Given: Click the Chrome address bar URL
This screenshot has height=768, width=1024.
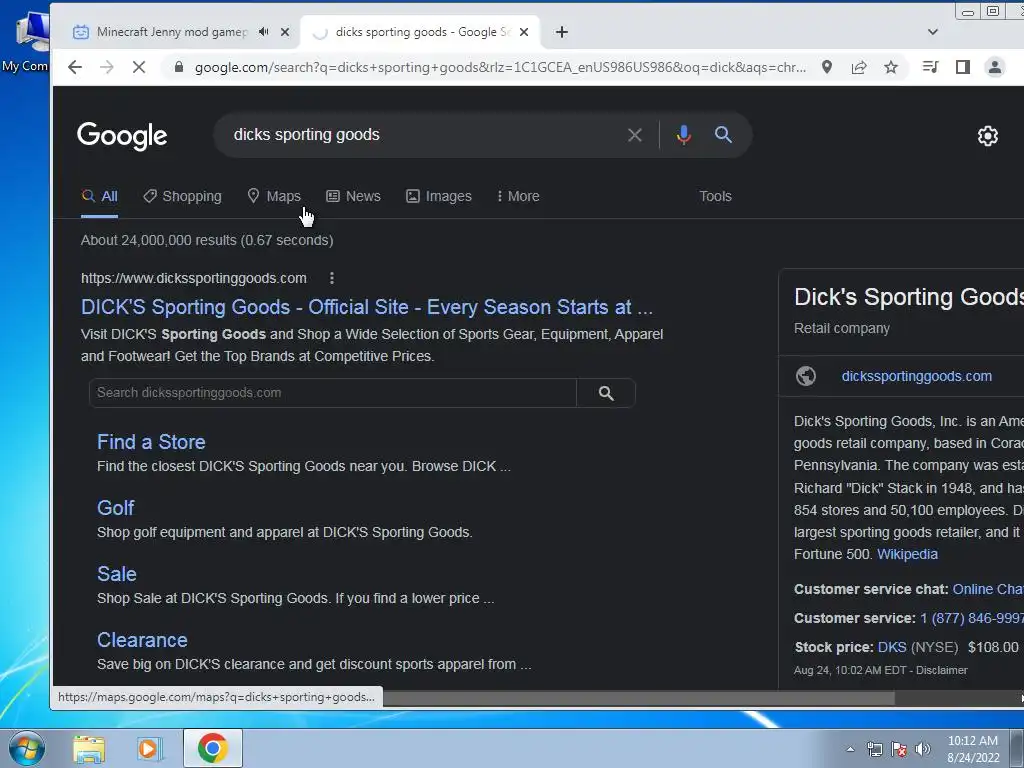Looking at the screenshot, I should tap(500, 67).
